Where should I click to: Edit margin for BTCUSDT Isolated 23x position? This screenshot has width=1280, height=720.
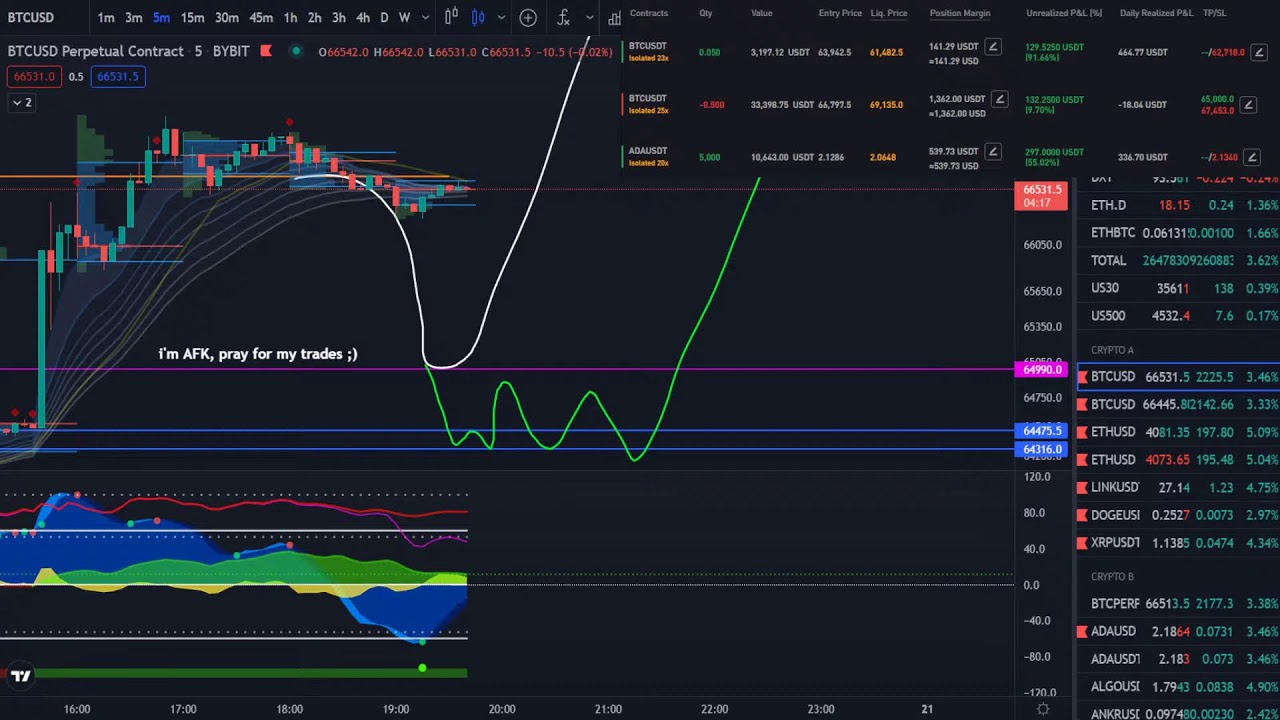pos(992,46)
